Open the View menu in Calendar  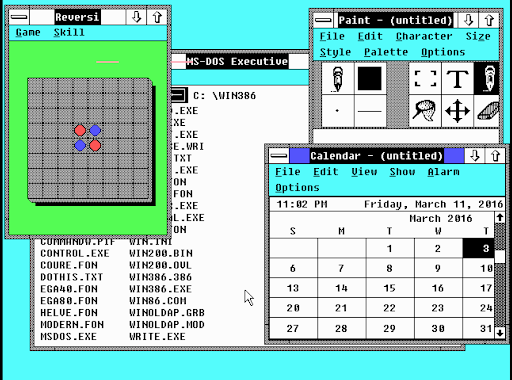click(364, 172)
